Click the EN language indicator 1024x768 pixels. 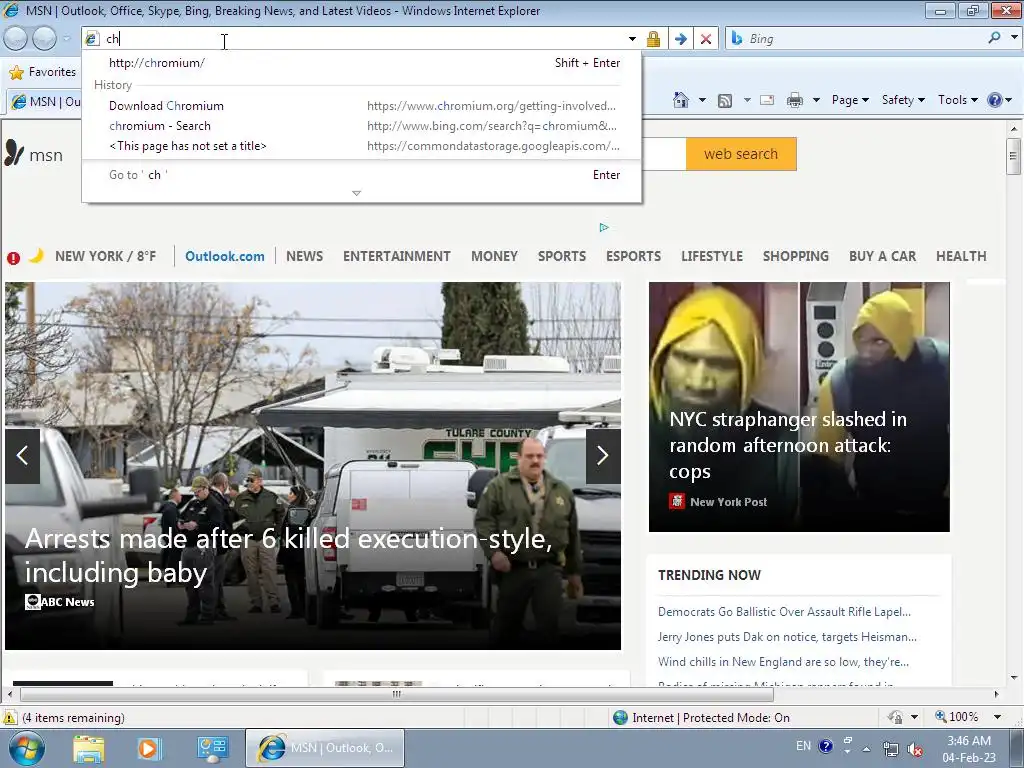(803, 746)
